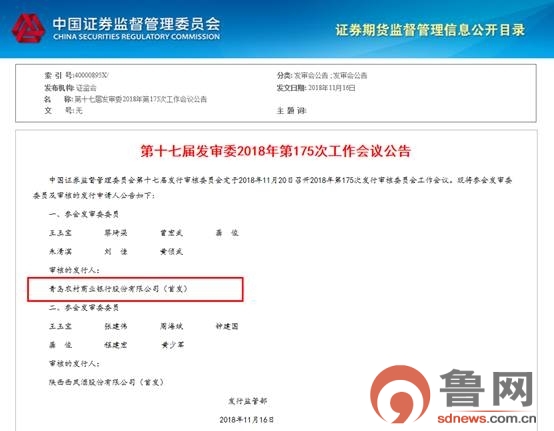The image size is (554, 431).
Task: Click the first 审核的发行人 label
Action: pyautogui.click(x=74, y=270)
